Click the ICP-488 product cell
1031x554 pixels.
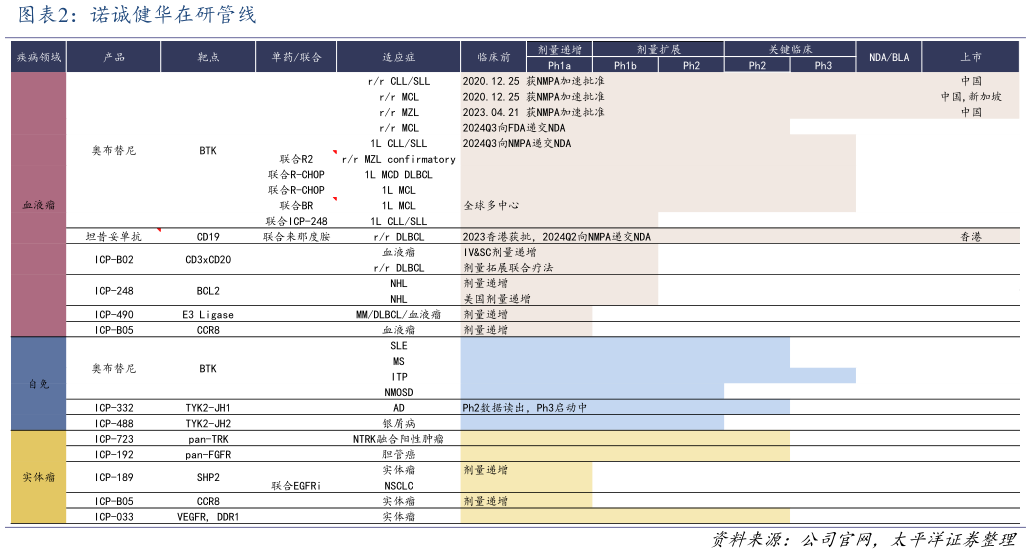pos(114,423)
